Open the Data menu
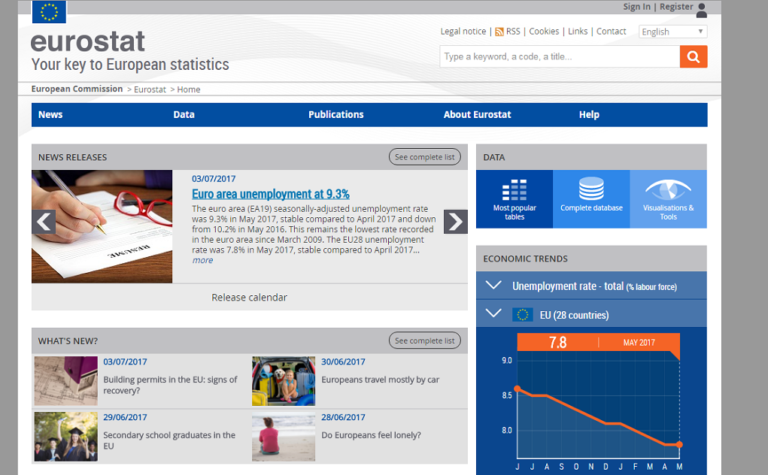768x475 pixels. [x=184, y=115]
